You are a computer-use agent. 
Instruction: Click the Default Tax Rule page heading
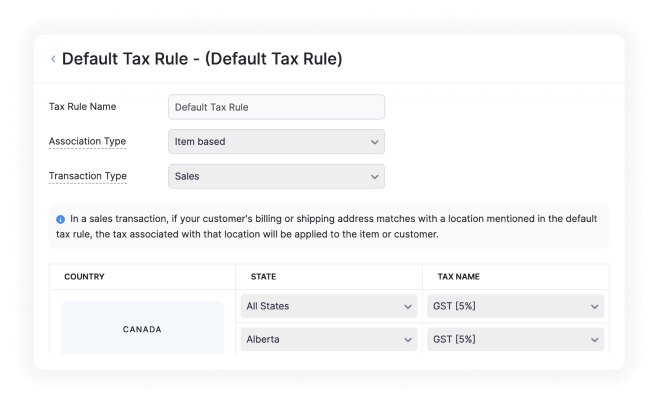pyautogui.click(x=202, y=59)
